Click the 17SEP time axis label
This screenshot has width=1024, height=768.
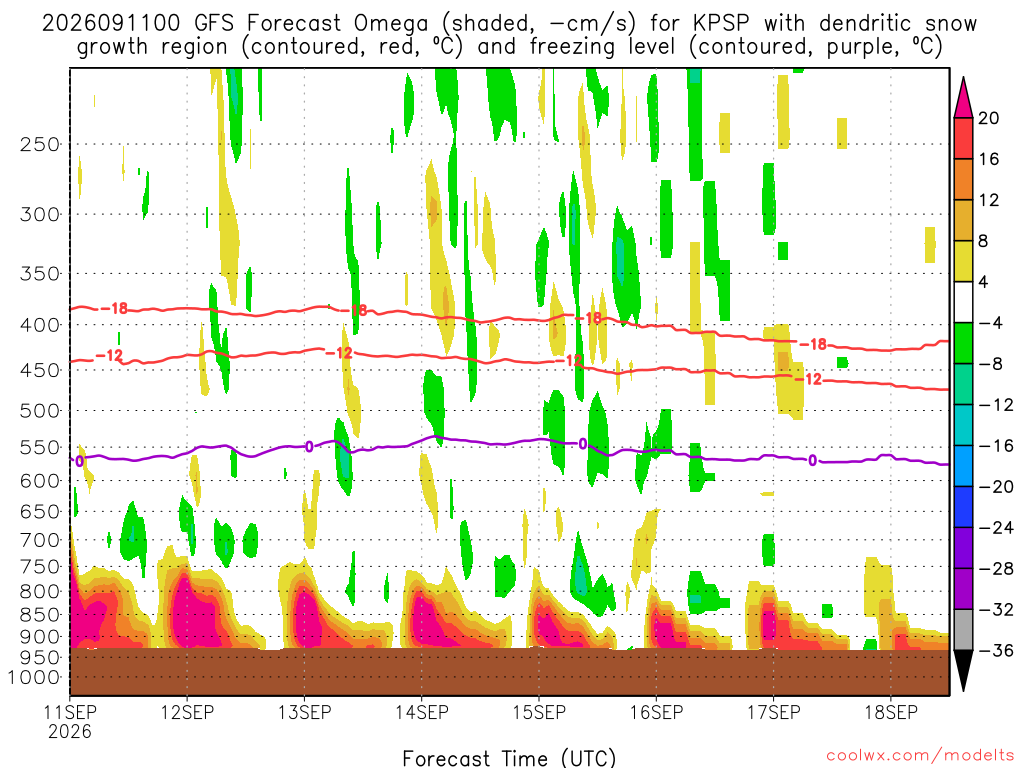click(773, 712)
